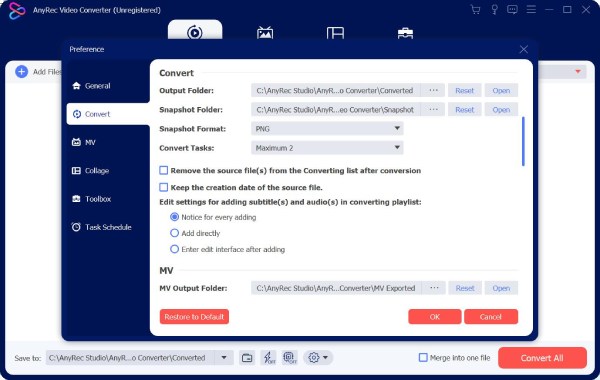Open folder icon next to Save to path
The height and width of the screenshot is (380, 600).
[247, 358]
